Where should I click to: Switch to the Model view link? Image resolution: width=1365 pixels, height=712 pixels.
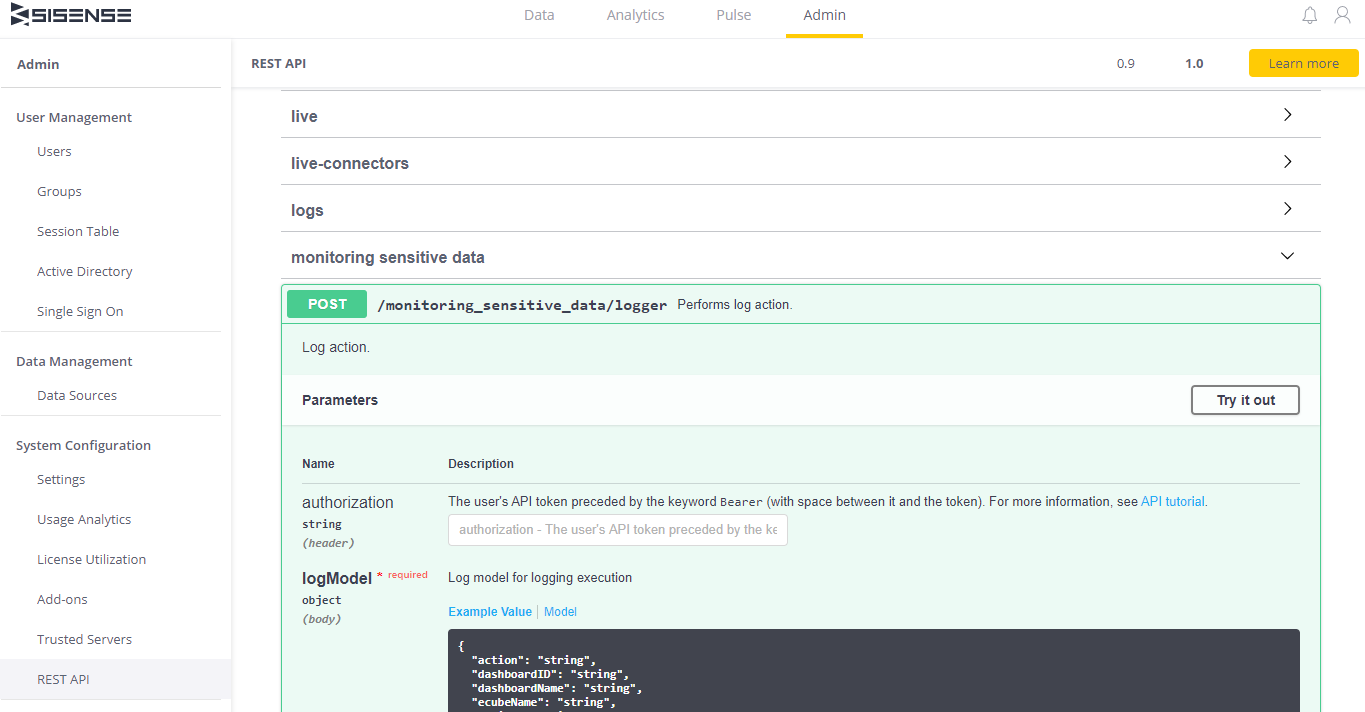point(560,612)
